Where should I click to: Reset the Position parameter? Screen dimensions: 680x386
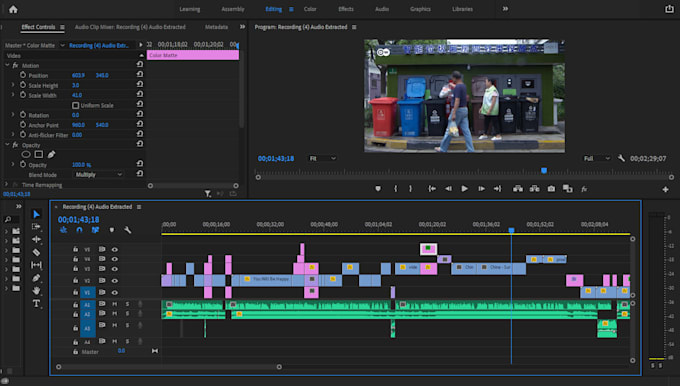pyautogui.click(x=140, y=75)
